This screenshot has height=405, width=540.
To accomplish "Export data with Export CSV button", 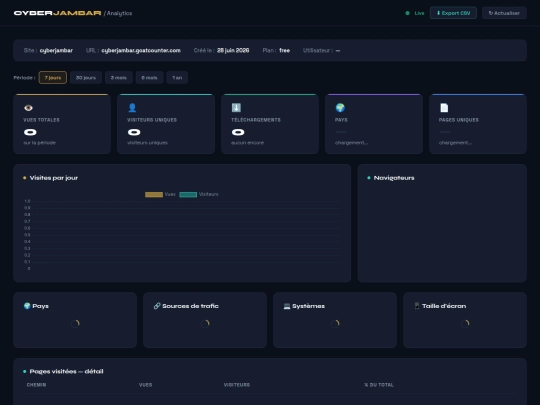I will click(453, 13).
